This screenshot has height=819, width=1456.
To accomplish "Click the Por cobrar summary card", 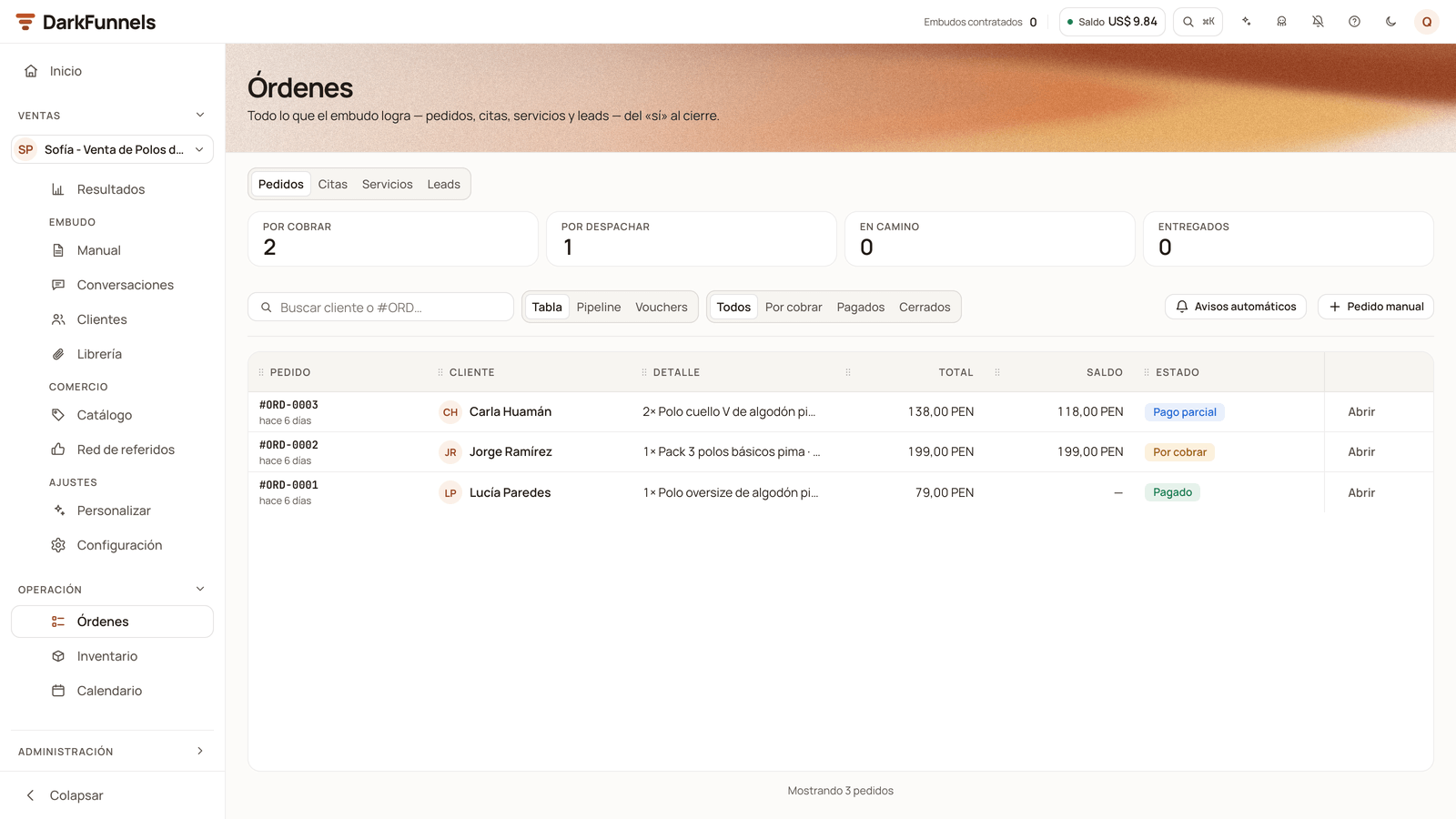I will pos(393,238).
